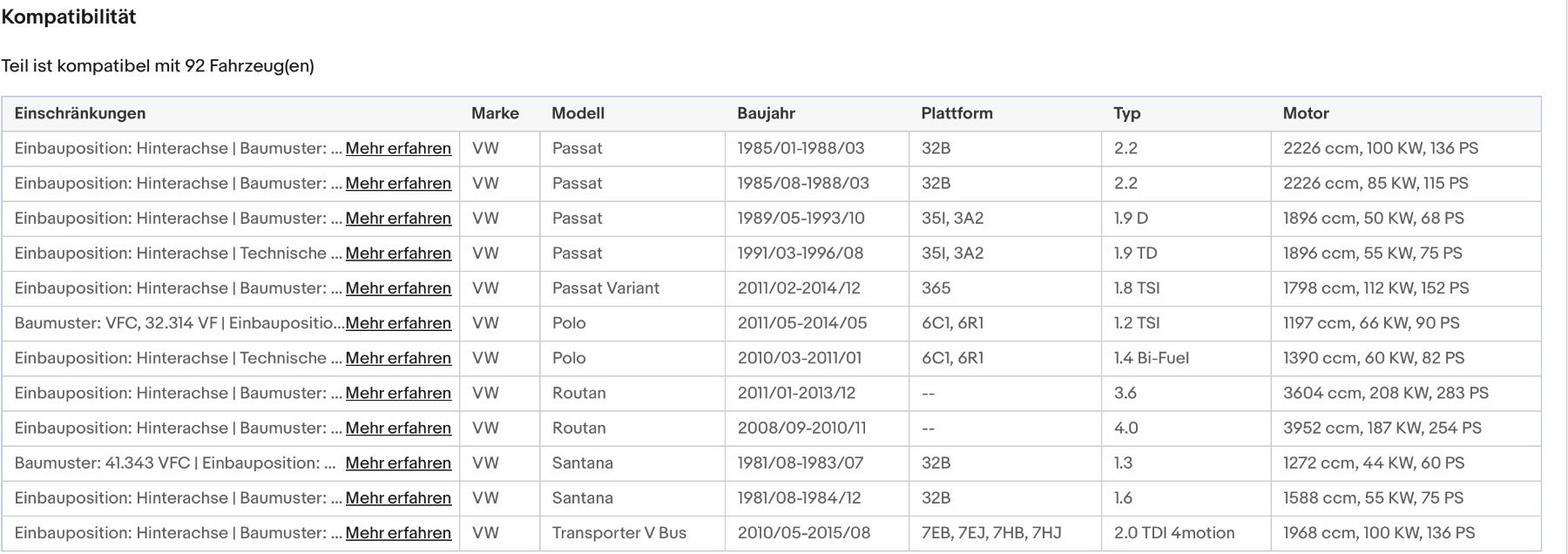Click the Marke column header
The height and width of the screenshot is (554, 1568).
click(x=495, y=113)
